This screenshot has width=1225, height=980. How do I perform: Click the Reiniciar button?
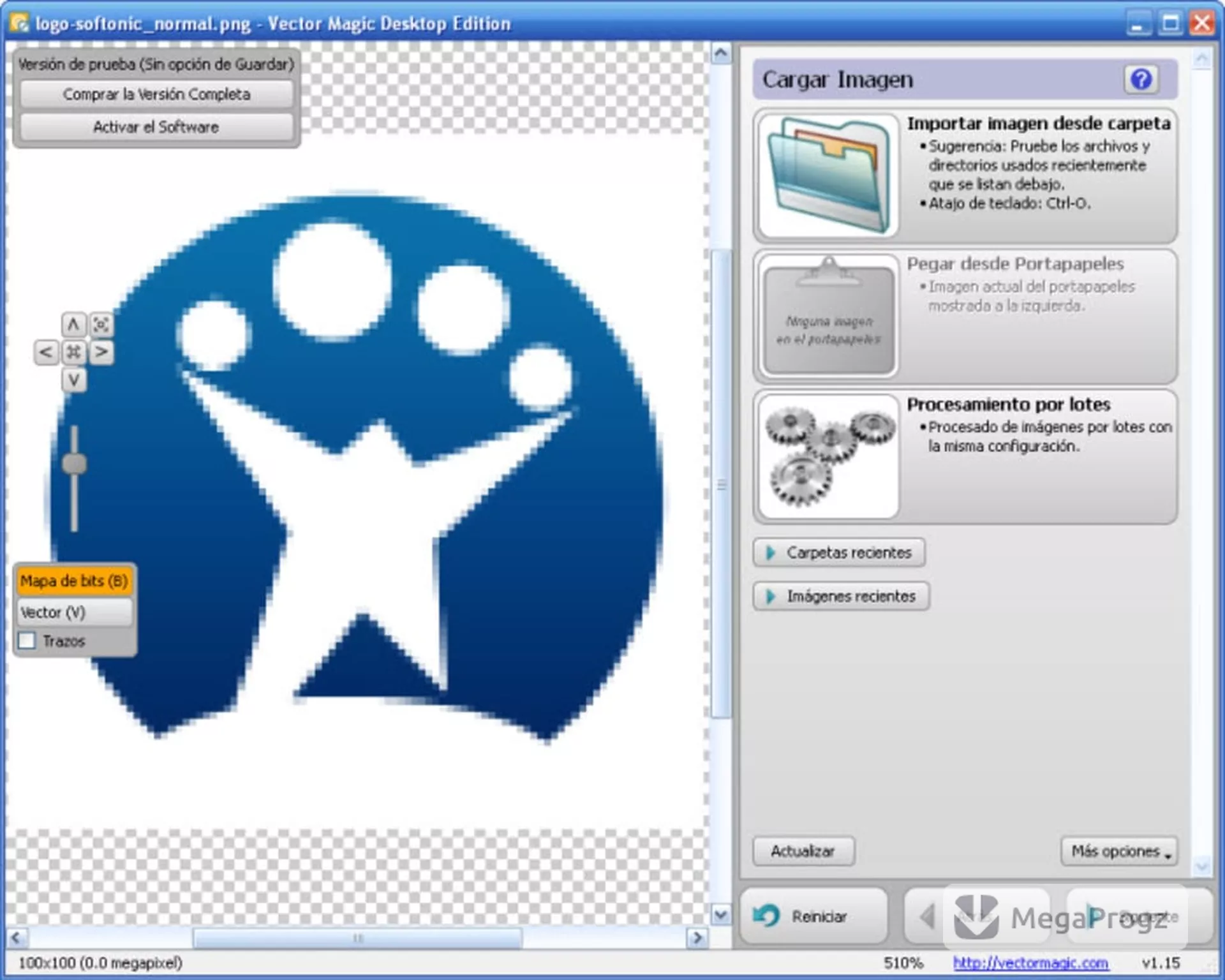[x=814, y=916]
